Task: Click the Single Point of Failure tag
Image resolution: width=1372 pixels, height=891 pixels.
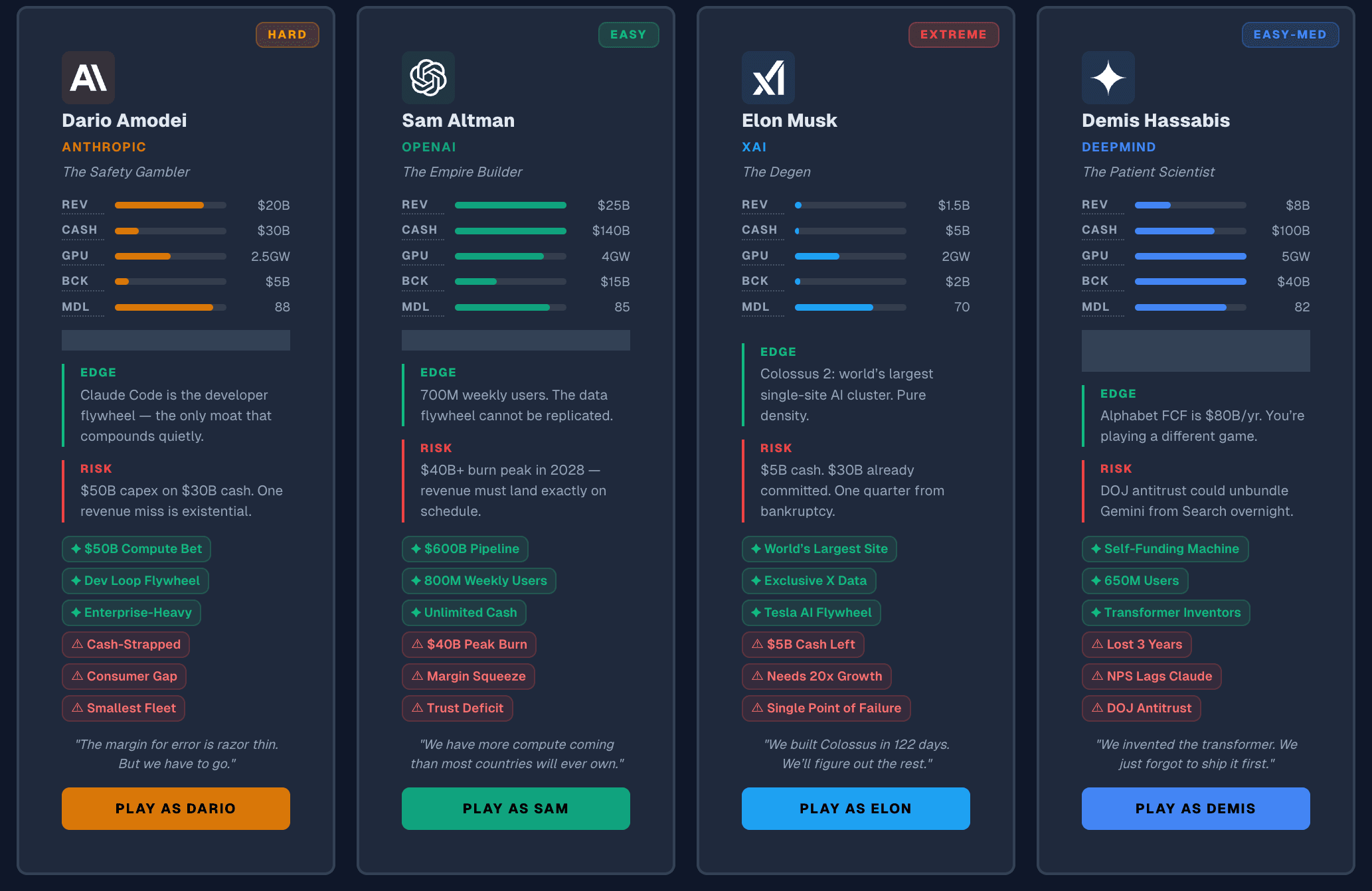Action: [826, 708]
